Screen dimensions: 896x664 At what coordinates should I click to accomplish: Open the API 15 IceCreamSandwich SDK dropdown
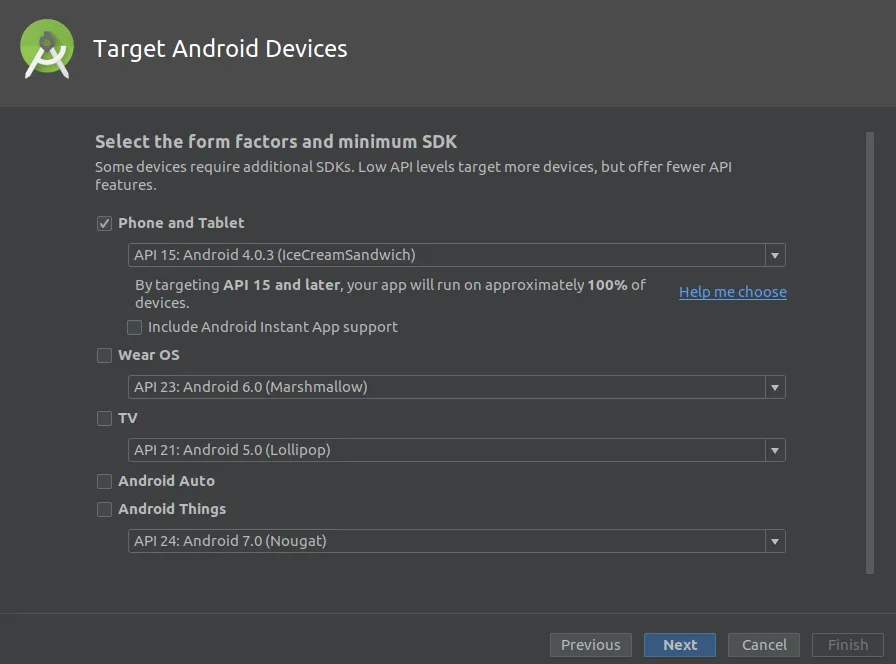click(457, 255)
